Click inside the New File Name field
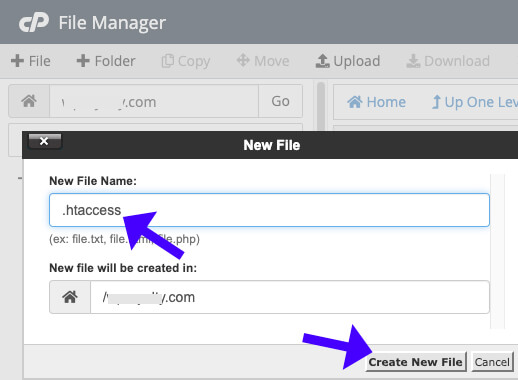The image size is (518, 380). tap(269, 210)
